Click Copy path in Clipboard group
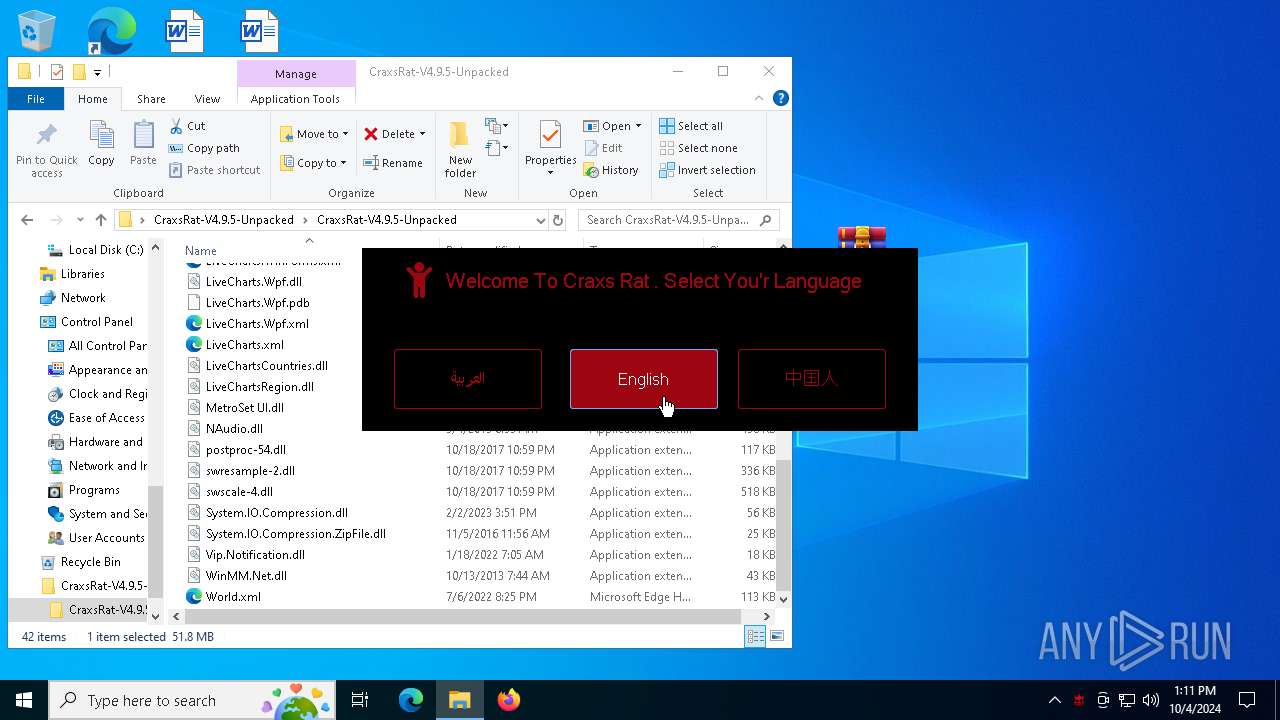The image size is (1280, 720). 204,148
